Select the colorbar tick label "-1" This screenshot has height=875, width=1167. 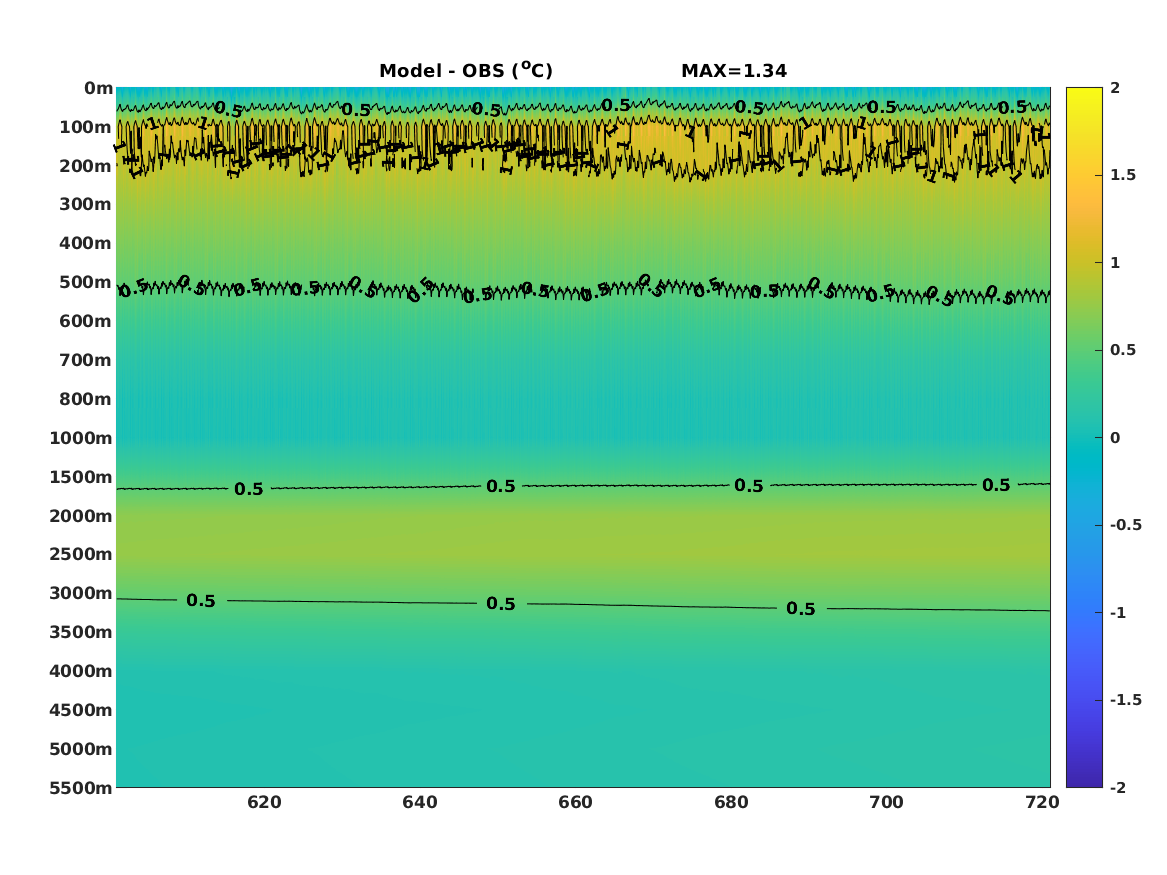pos(1118,612)
